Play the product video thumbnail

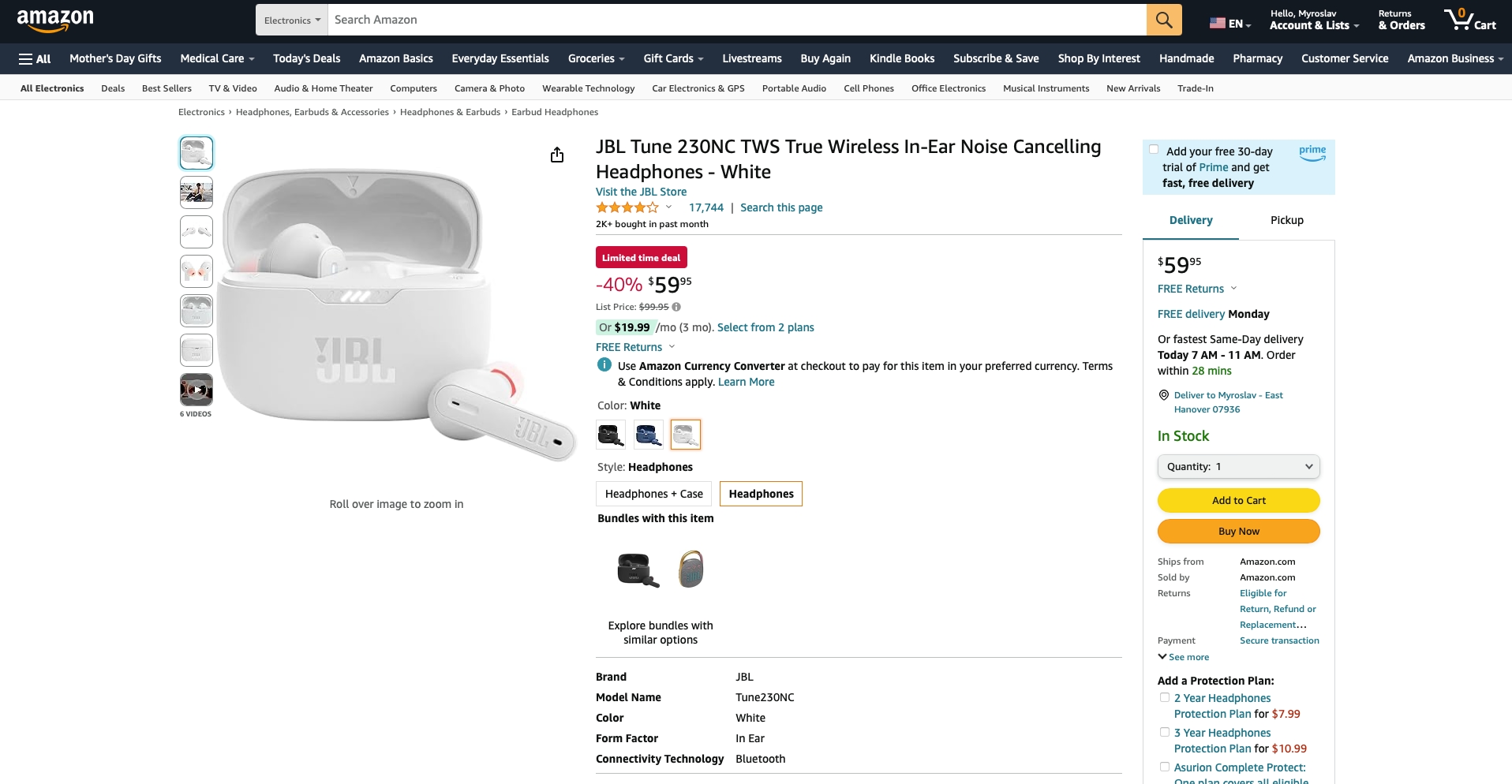196,390
